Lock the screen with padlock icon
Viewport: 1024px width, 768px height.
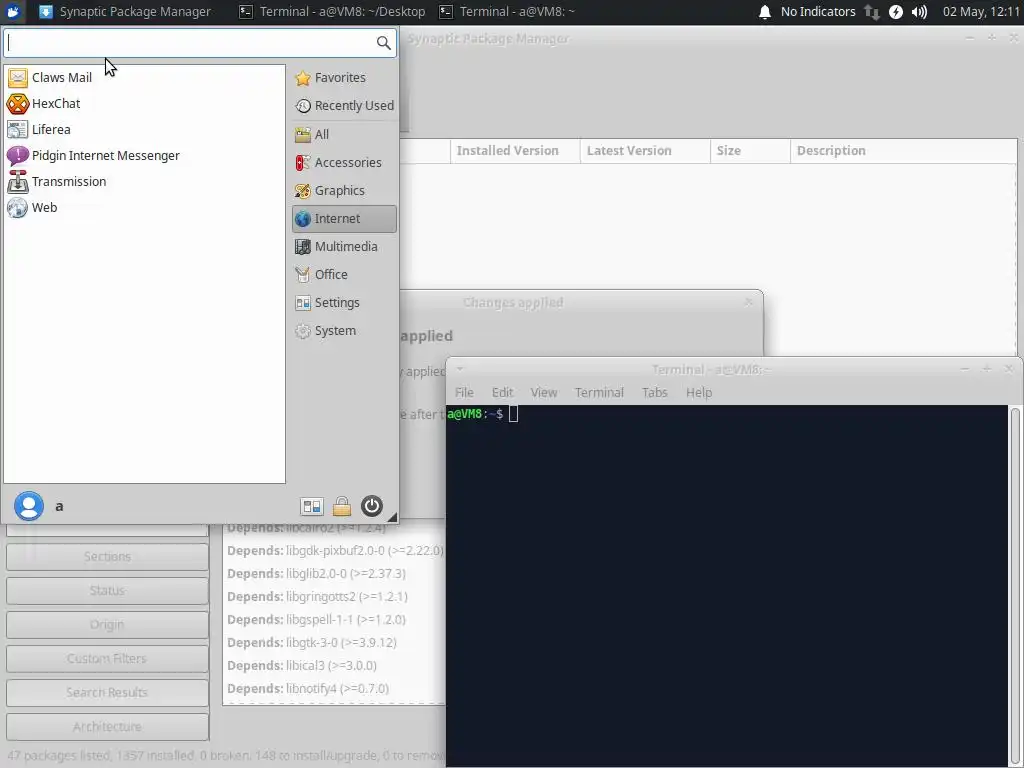click(342, 506)
